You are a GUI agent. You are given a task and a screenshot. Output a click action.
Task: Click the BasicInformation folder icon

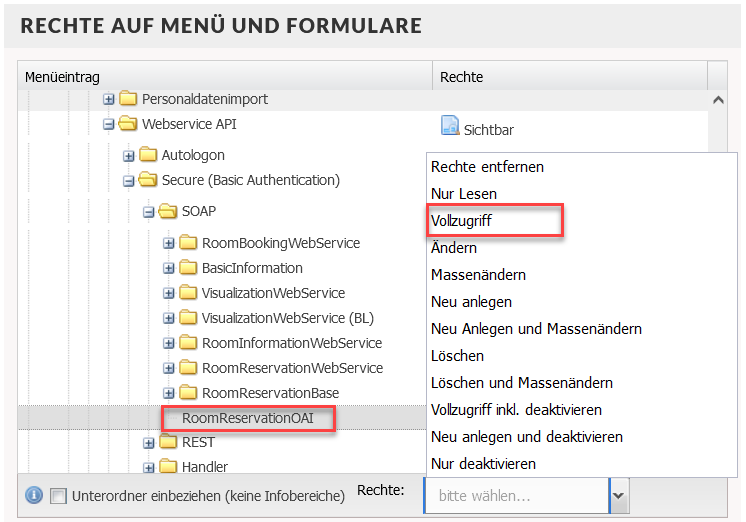pyautogui.click(x=188, y=267)
